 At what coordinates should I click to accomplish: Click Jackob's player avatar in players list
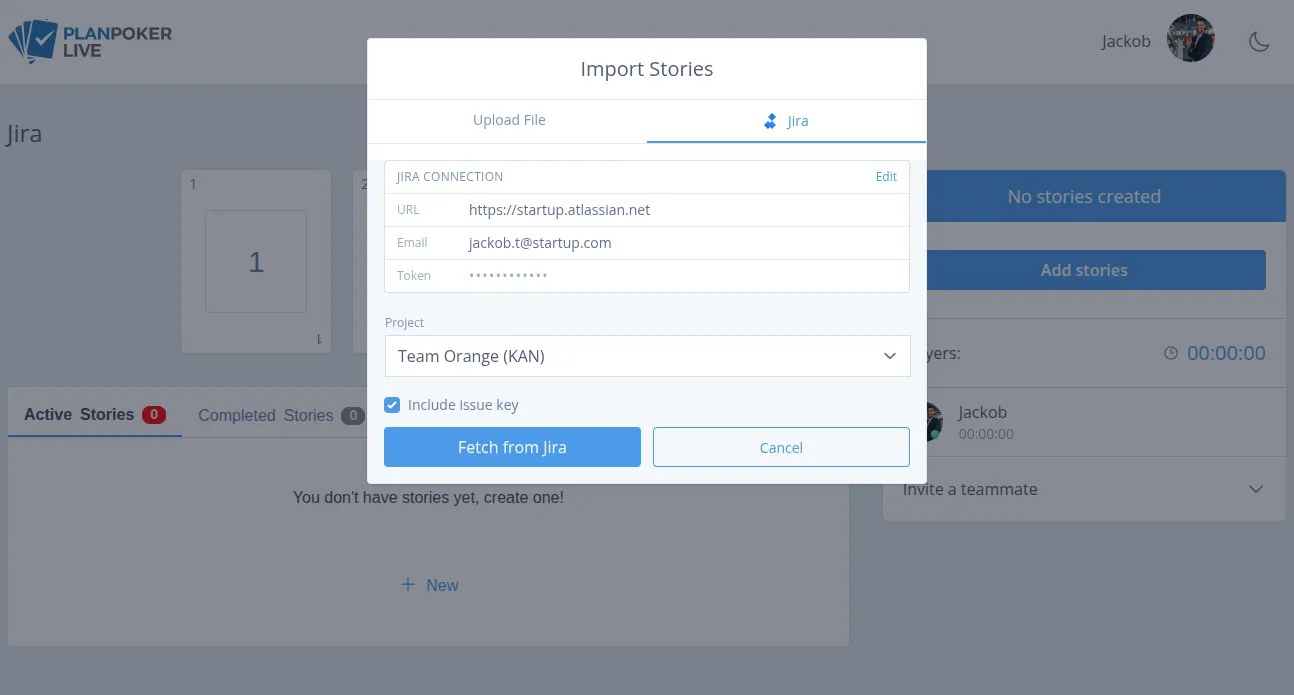(x=930, y=422)
